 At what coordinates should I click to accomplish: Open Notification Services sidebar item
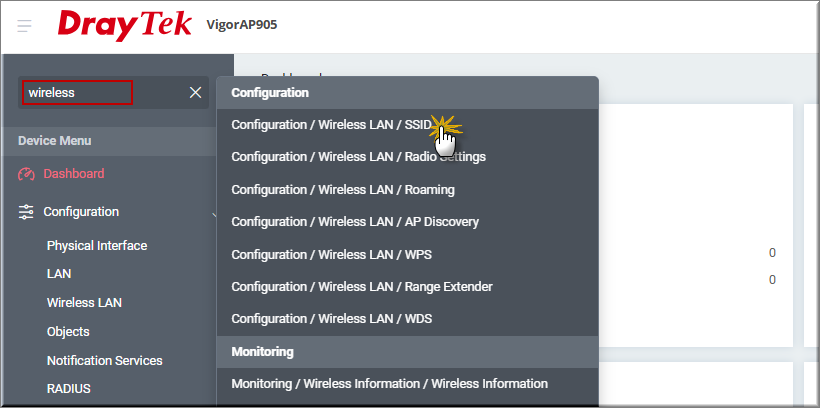coord(104,360)
